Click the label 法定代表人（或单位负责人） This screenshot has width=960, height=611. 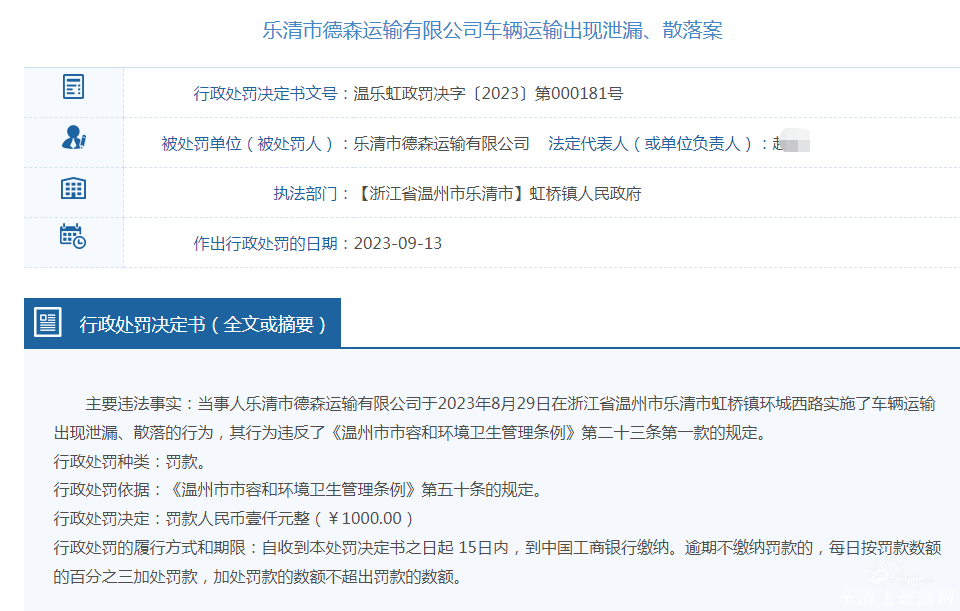click(652, 144)
